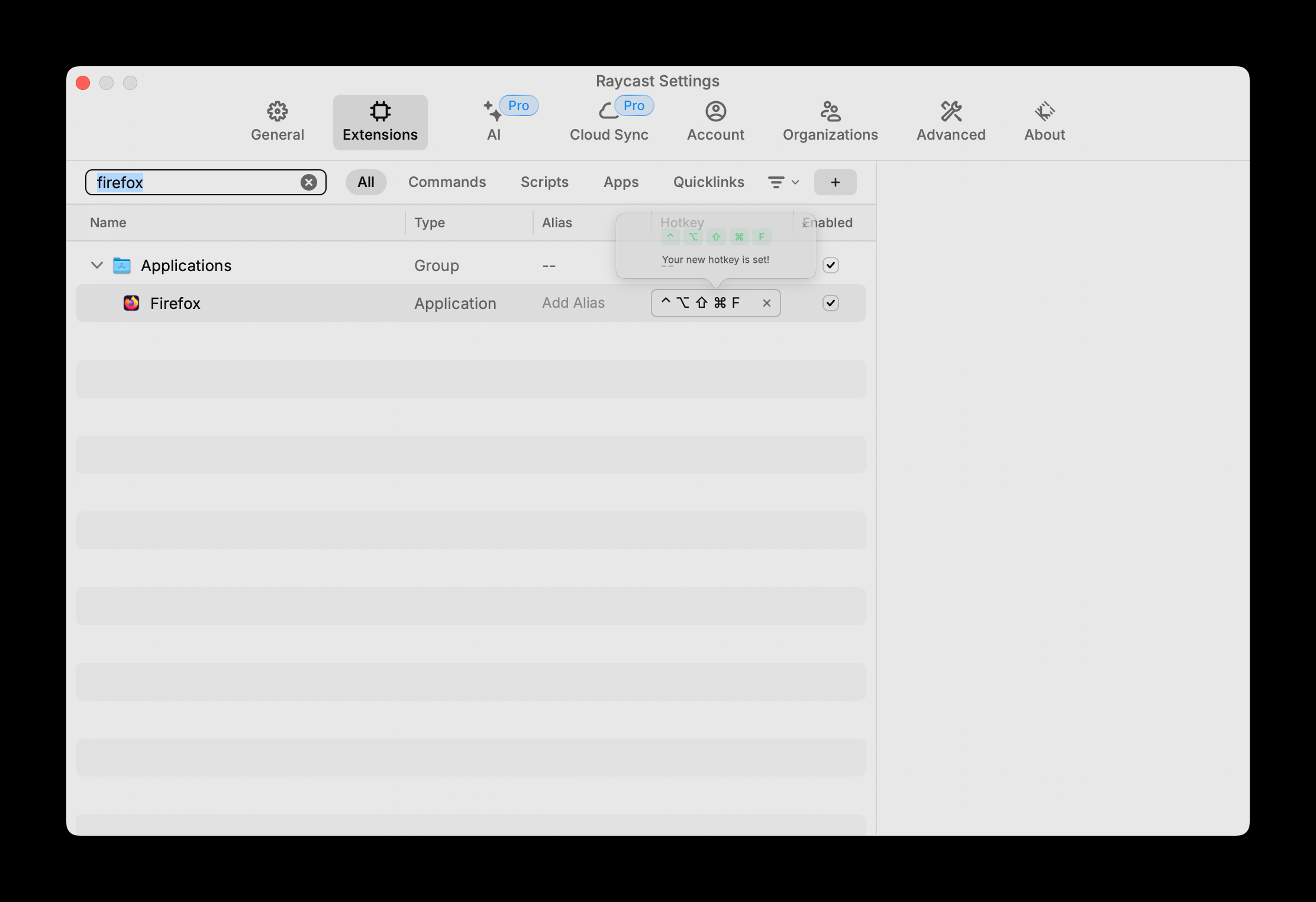This screenshot has width=1316, height=902.
Task: Disable the Firefox application checkbox
Action: [x=830, y=303]
